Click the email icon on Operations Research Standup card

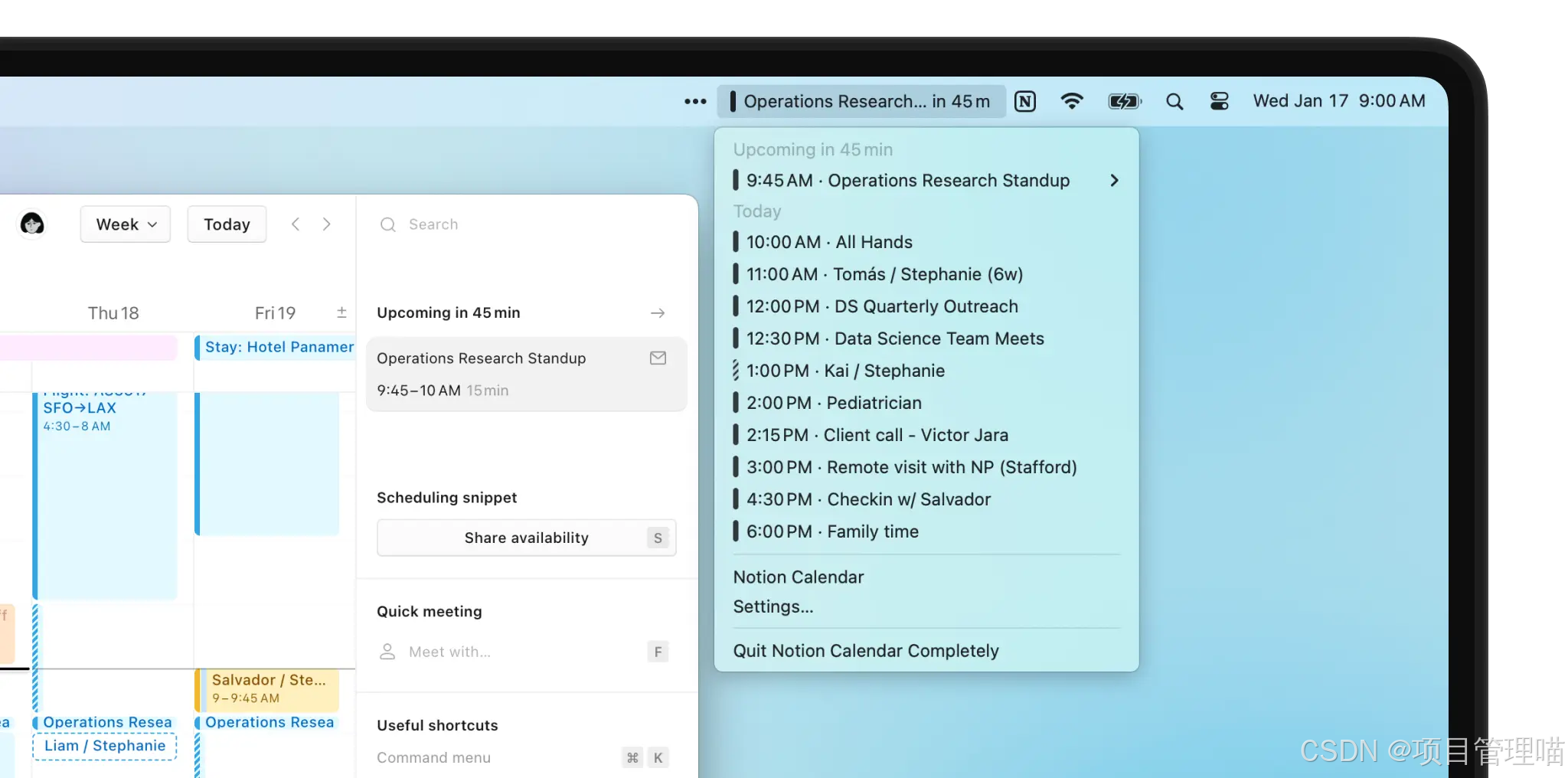[x=658, y=358]
